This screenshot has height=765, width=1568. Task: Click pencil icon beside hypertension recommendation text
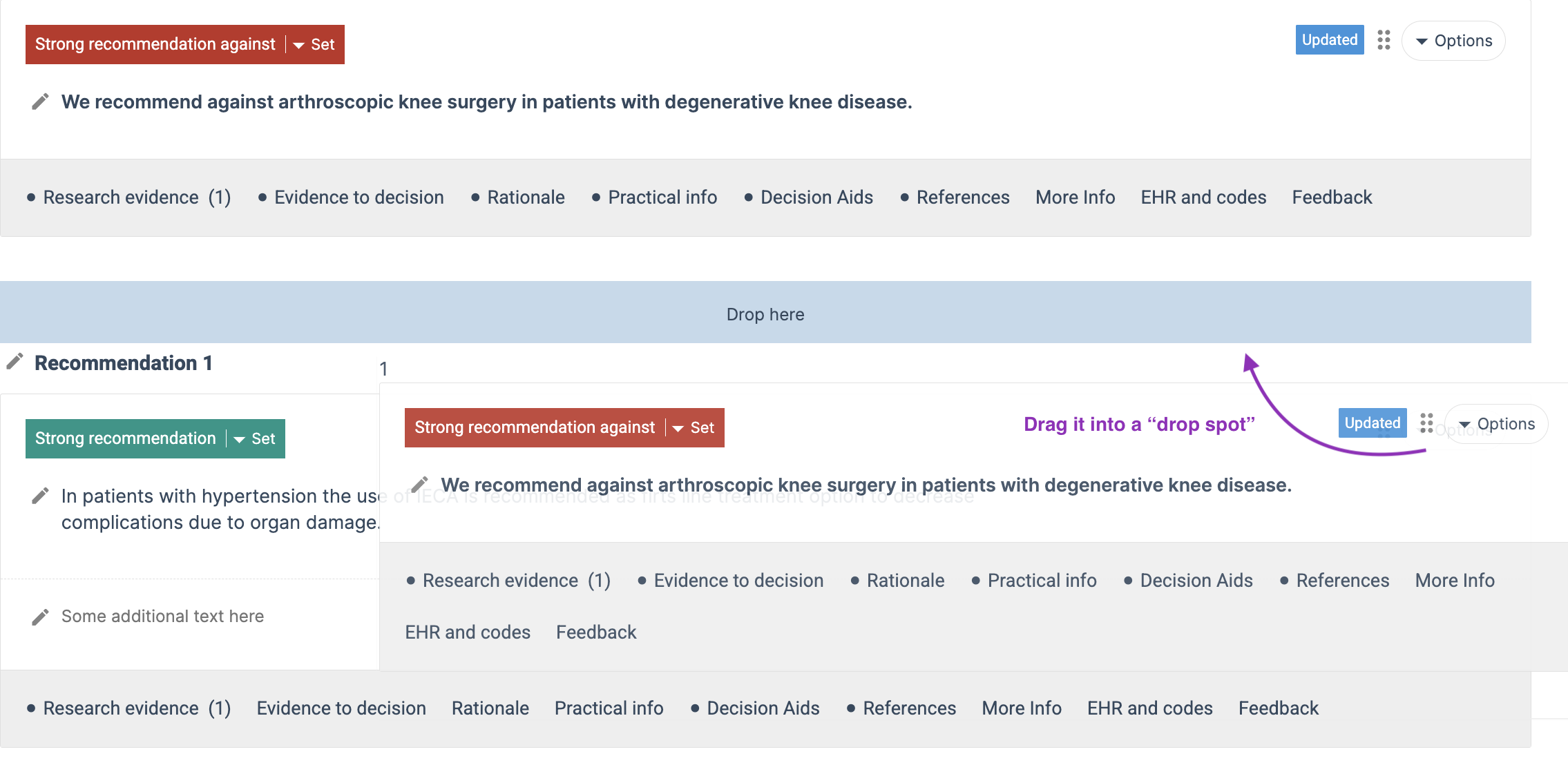[x=40, y=496]
